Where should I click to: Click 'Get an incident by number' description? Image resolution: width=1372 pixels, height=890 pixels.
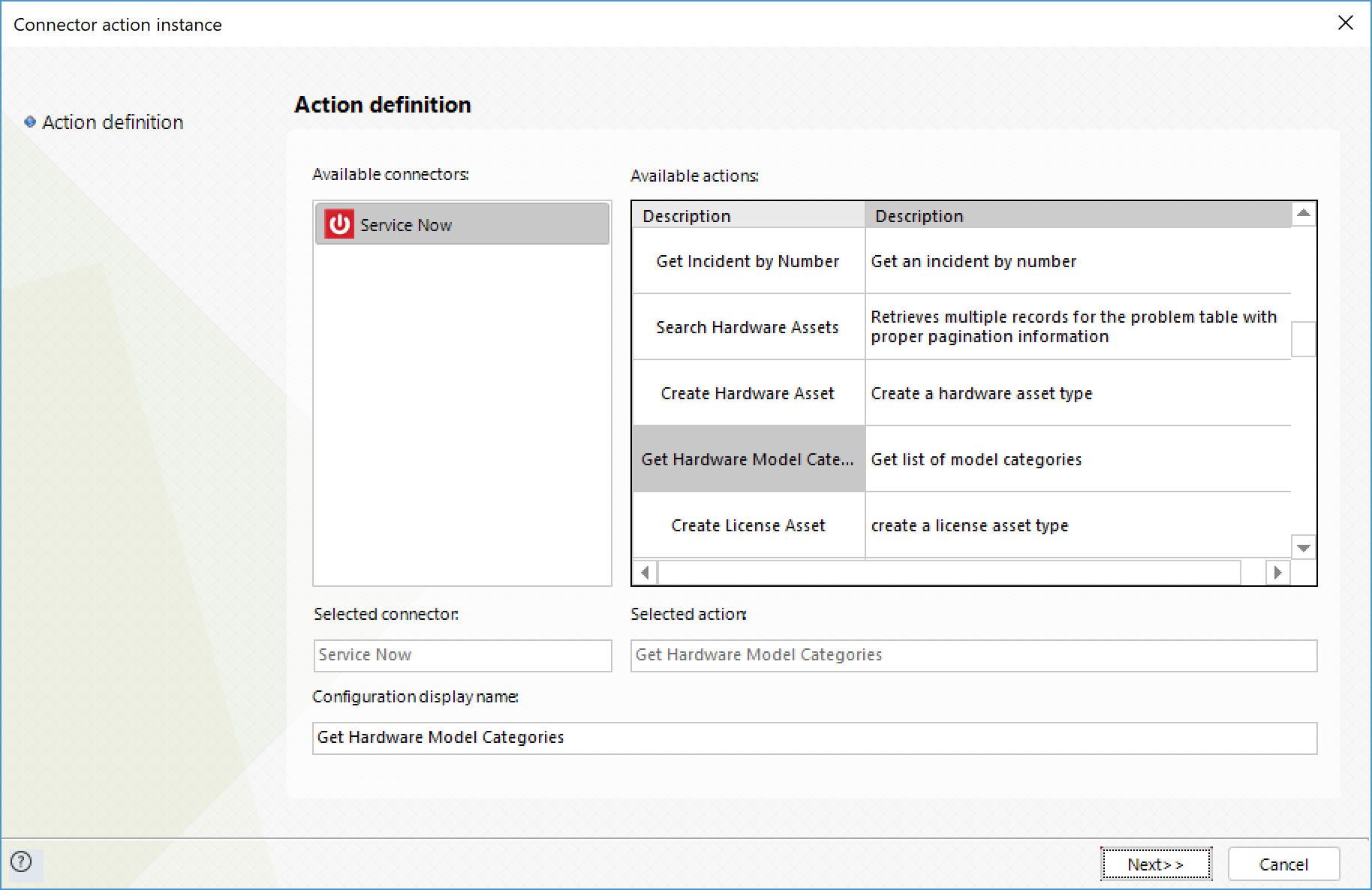1079,261
